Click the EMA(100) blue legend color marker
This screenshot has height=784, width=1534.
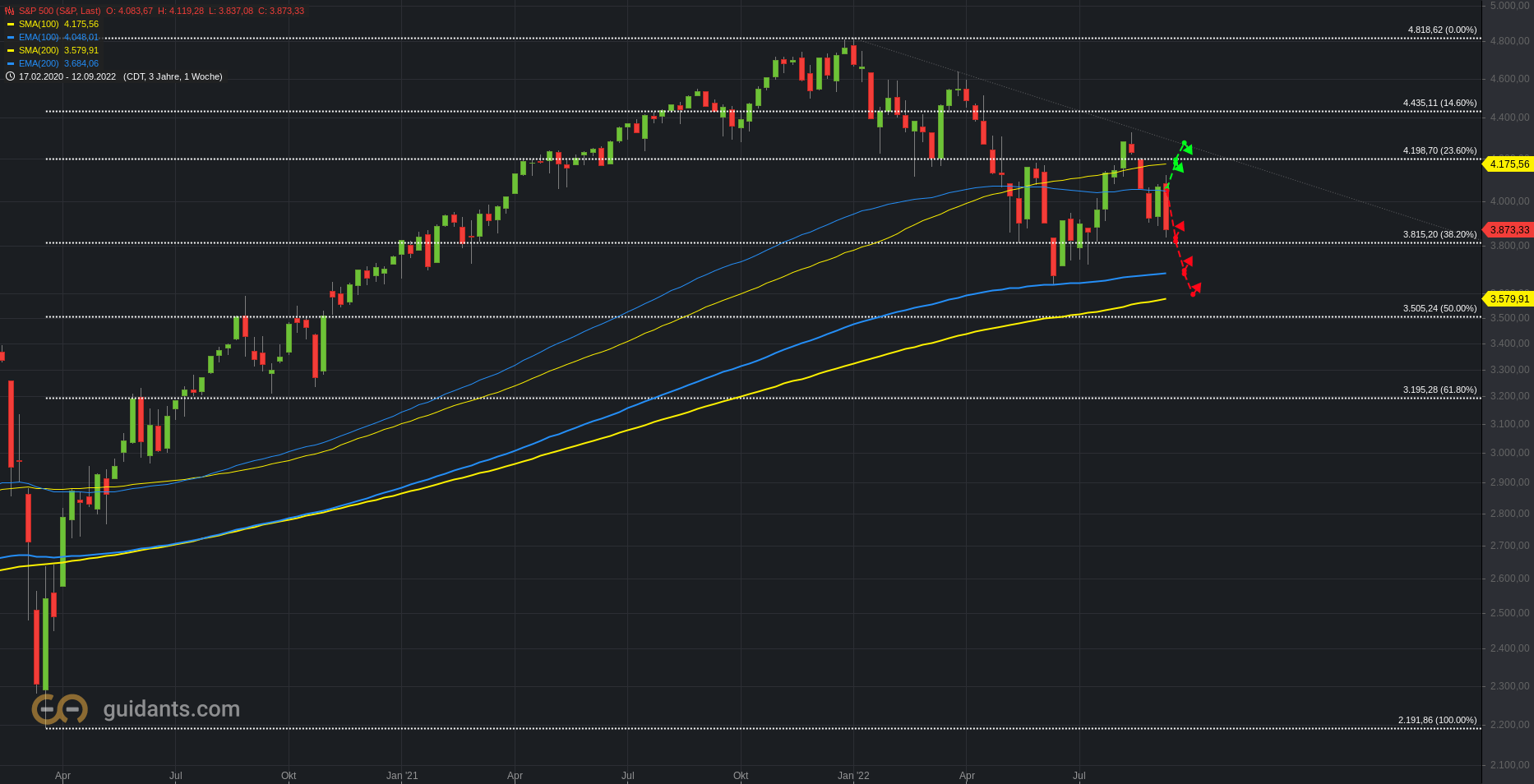coord(11,38)
